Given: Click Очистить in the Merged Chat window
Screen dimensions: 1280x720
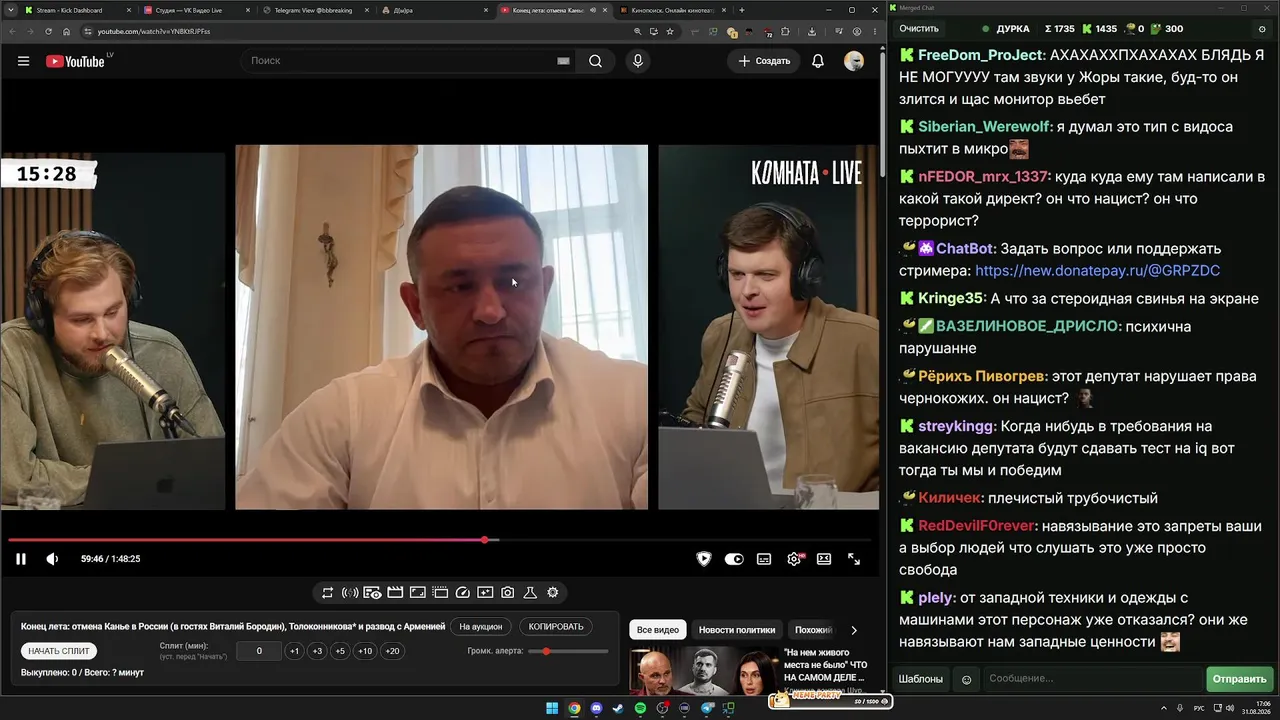Looking at the screenshot, I should (x=919, y=29).
